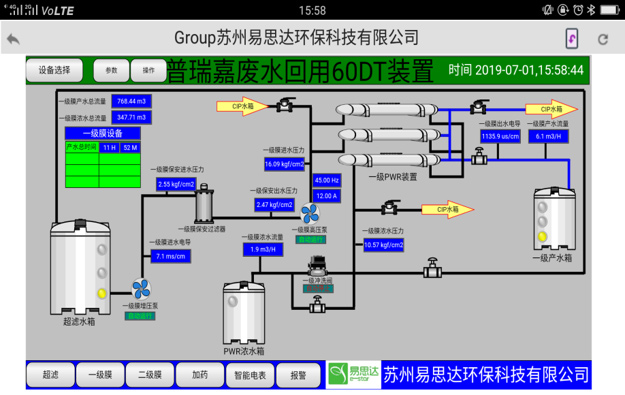Open the 参数 parameters button
625x395 pixels.
pos(111,70)
